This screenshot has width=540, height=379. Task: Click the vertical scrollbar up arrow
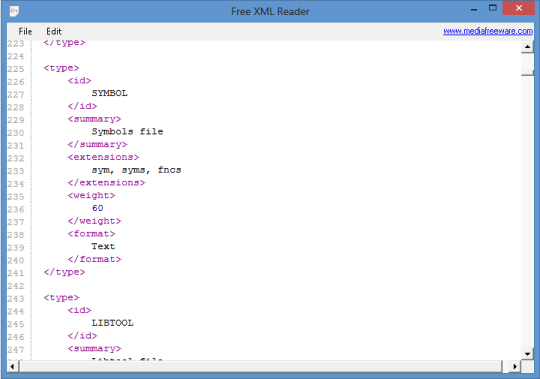tap(527, 46)
